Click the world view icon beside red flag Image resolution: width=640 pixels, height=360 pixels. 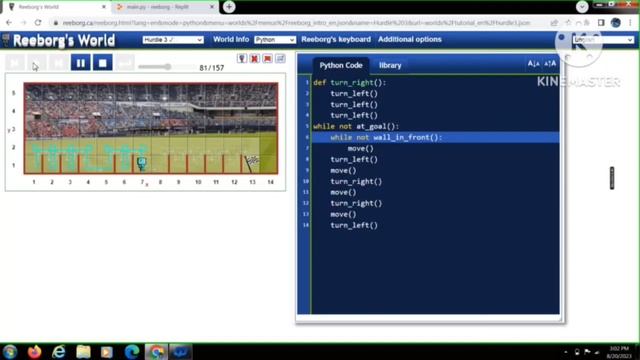280,59
